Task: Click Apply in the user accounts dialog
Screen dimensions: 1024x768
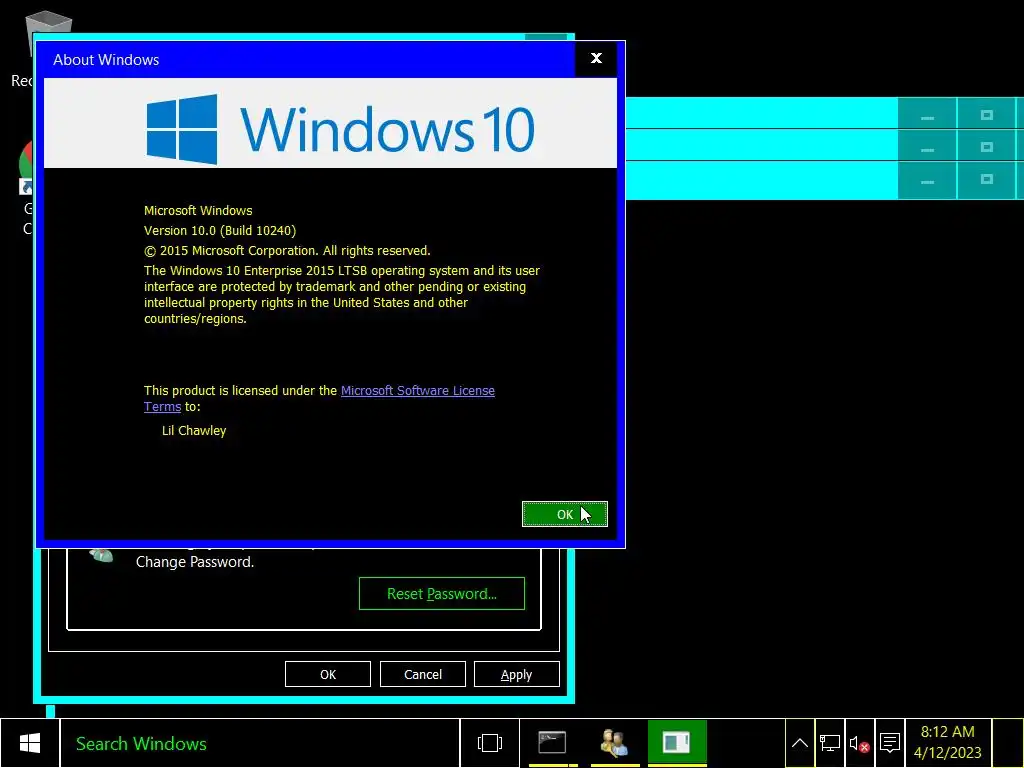Action: [x=517, y=674]
